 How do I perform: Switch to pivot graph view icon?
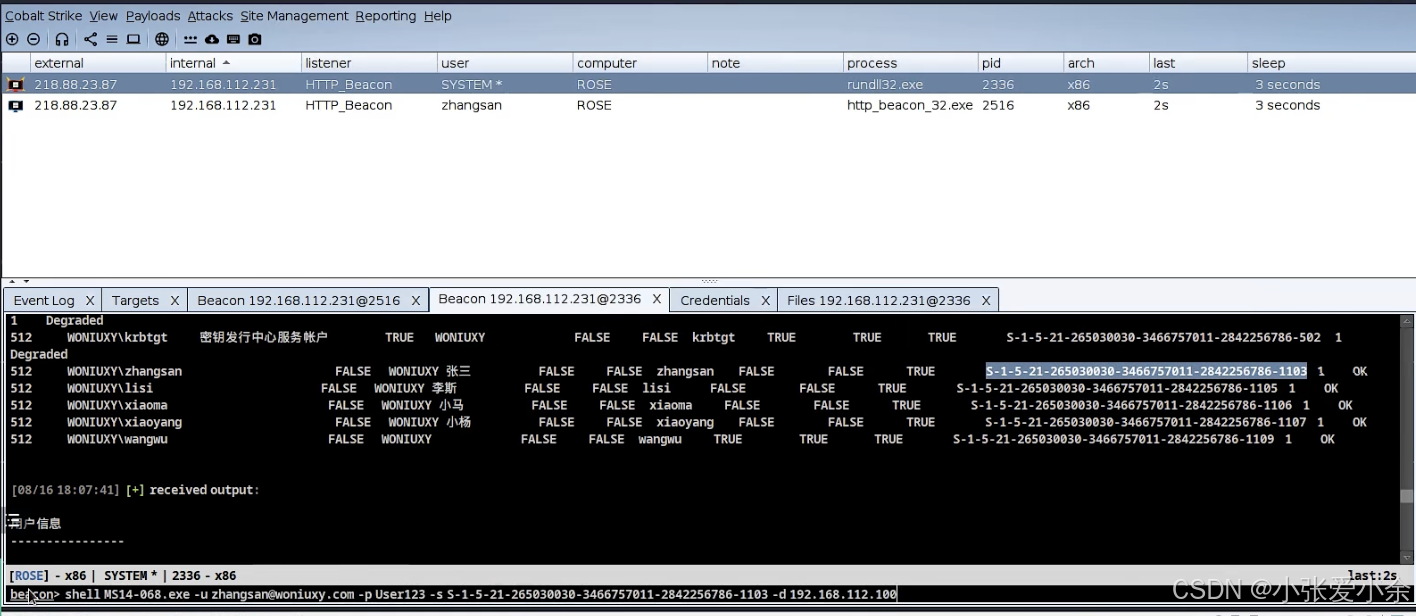click(x=90, y=39)
